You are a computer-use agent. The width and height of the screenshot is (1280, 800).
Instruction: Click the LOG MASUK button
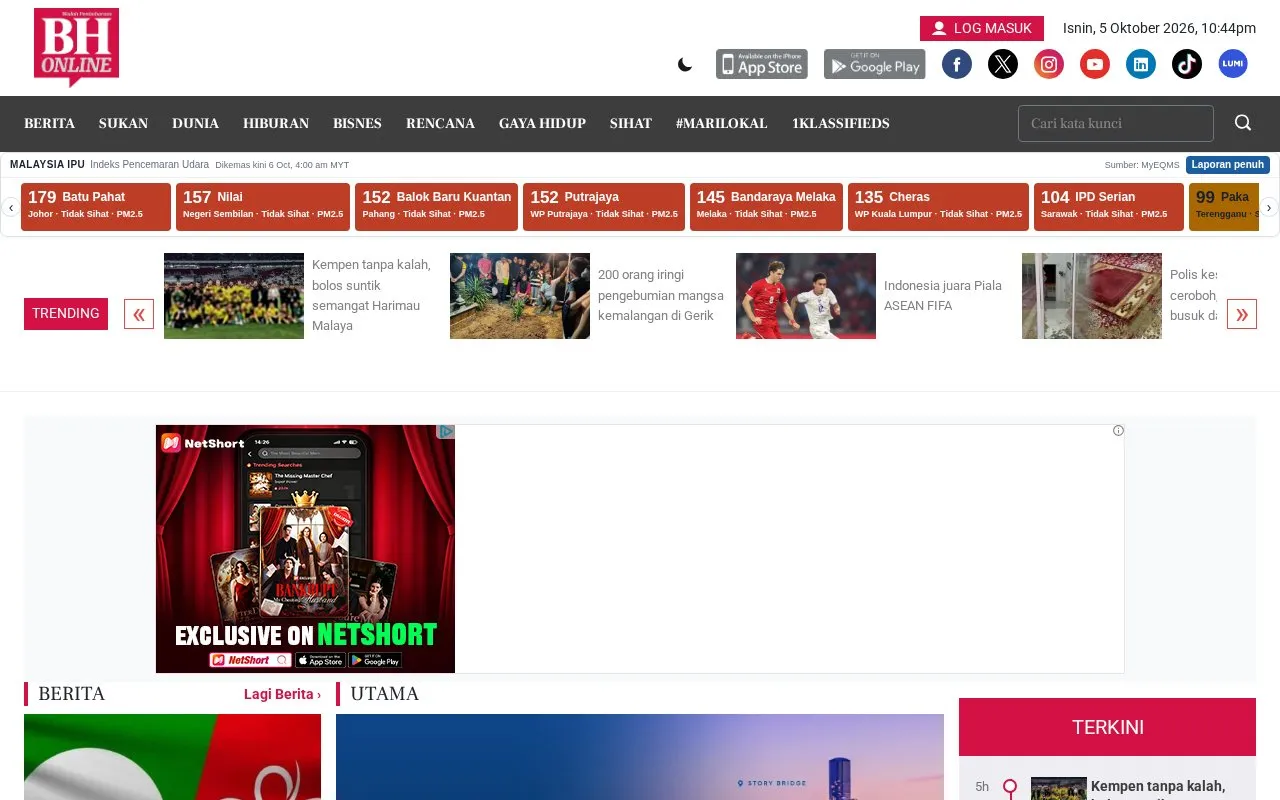pos(982,28)
